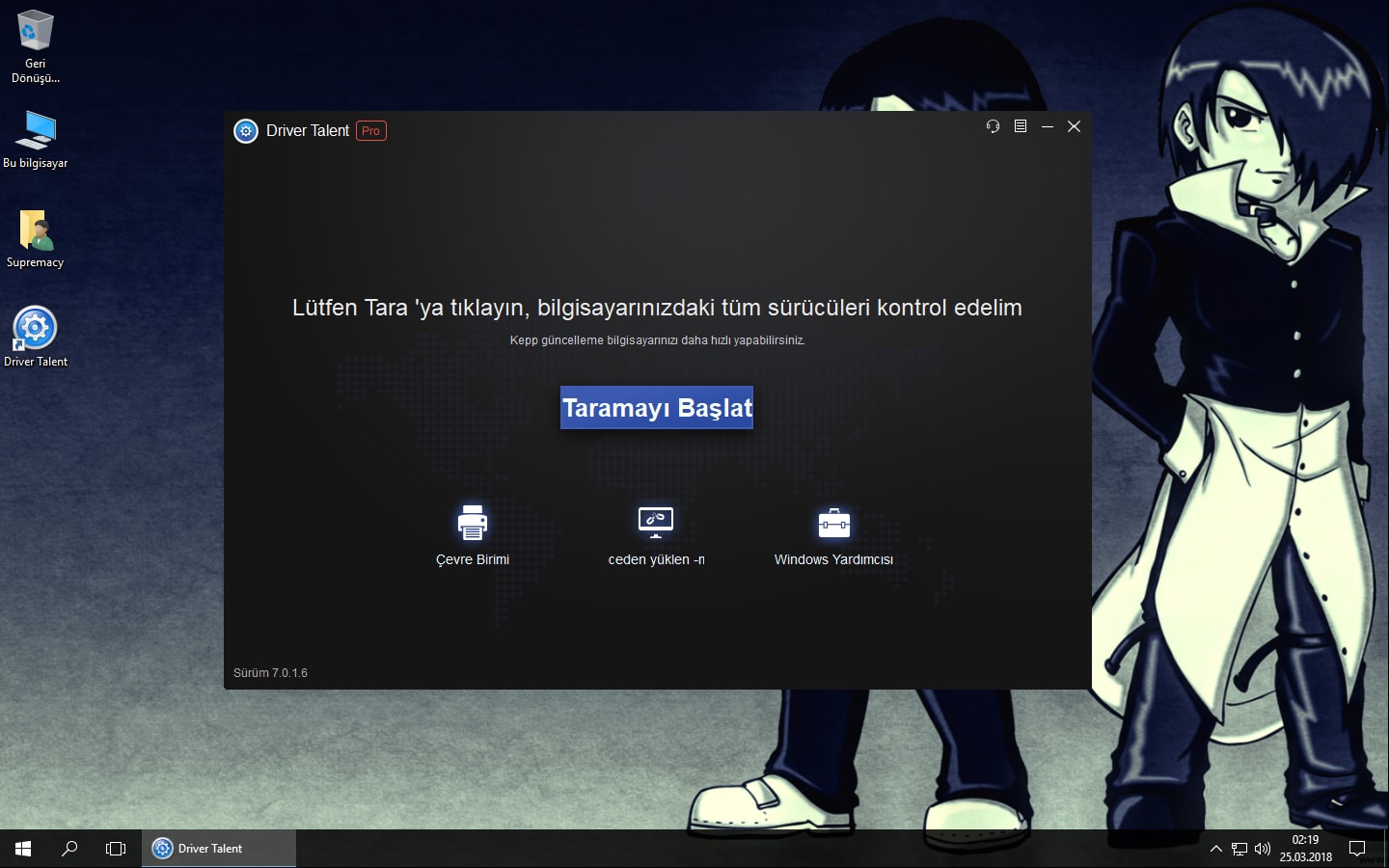Click the Driver Talent logo in title bar
The width and height of the screenshot is (1389, 868).
click(246, 130)
